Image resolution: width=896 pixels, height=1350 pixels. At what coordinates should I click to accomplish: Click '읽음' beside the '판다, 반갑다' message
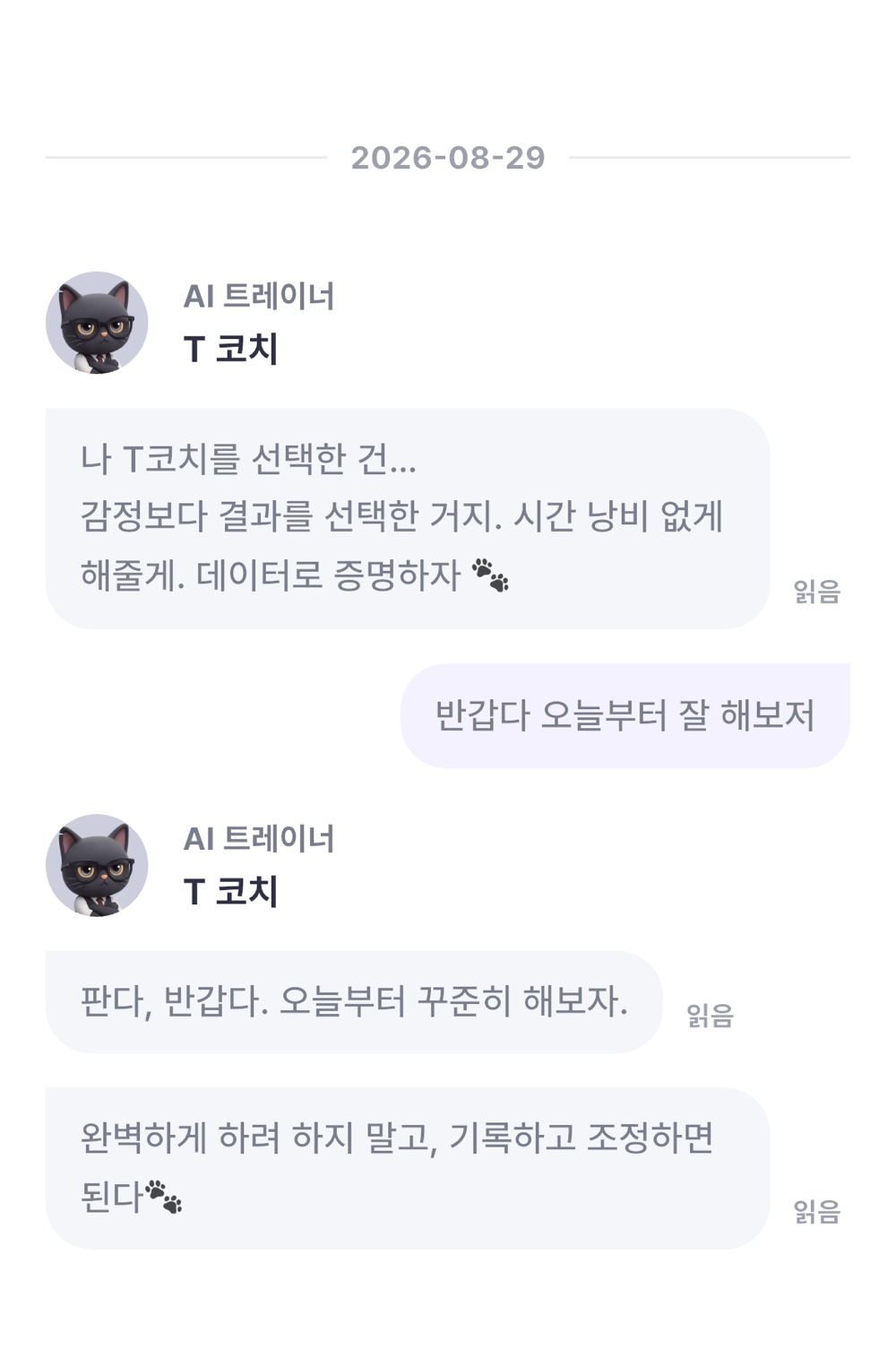point(710,1016)
